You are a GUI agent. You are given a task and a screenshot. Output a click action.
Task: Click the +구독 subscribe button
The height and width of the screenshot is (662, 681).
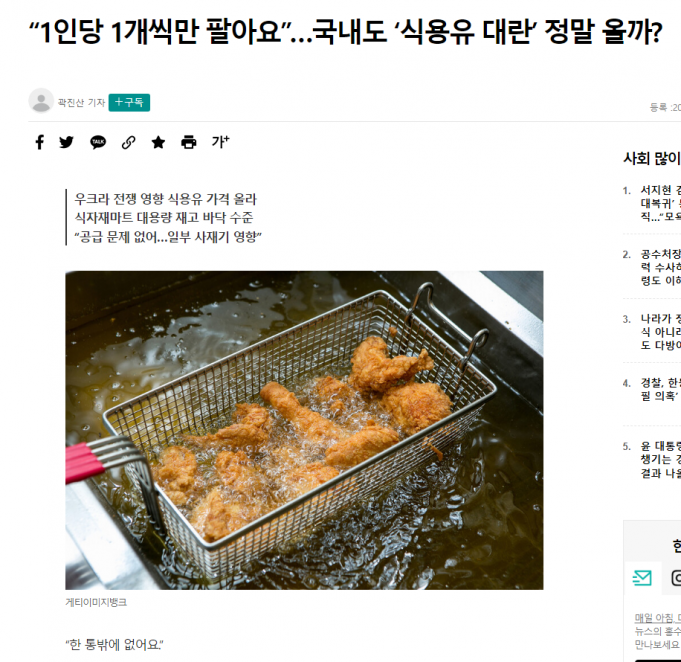[129, 103]
